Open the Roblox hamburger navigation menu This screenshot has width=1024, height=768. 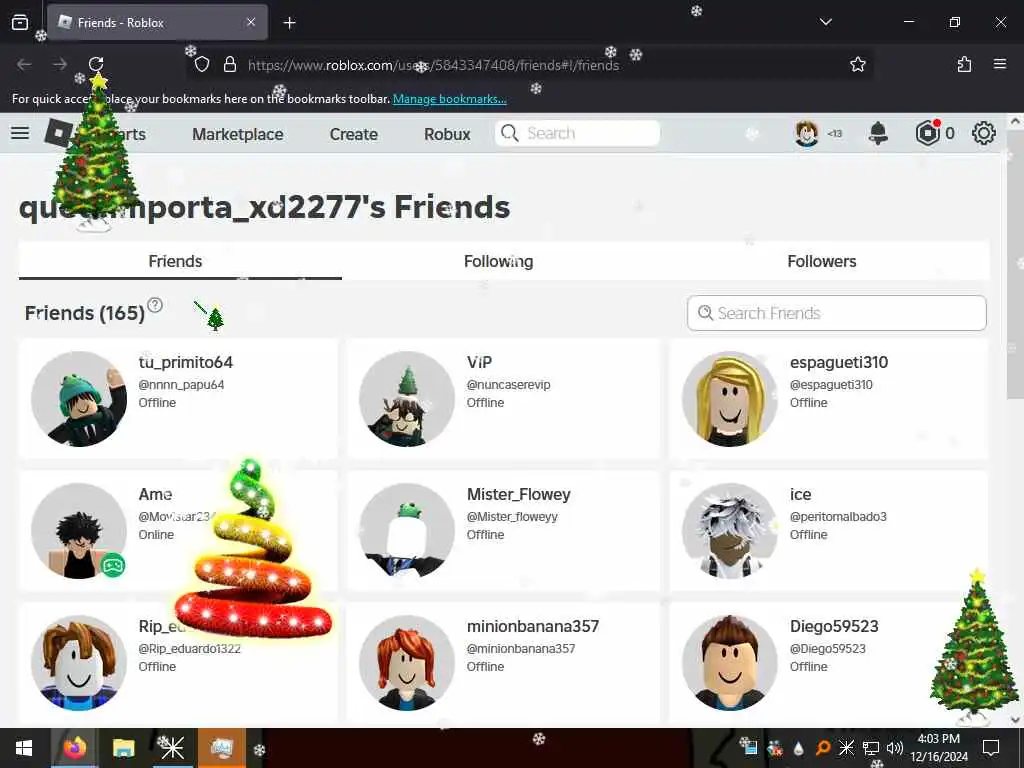(20, 133)
